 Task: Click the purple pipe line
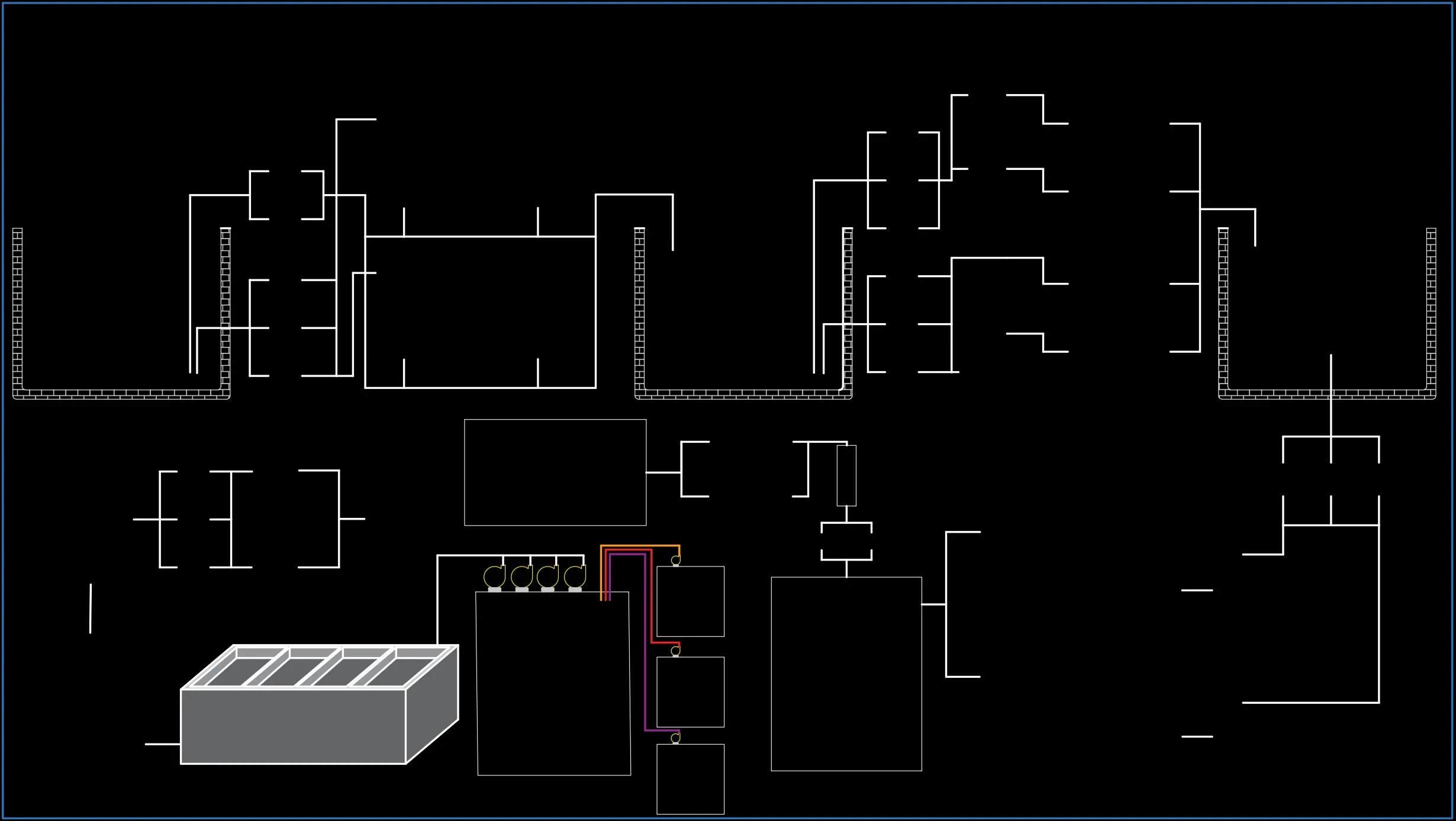point(645,642)
